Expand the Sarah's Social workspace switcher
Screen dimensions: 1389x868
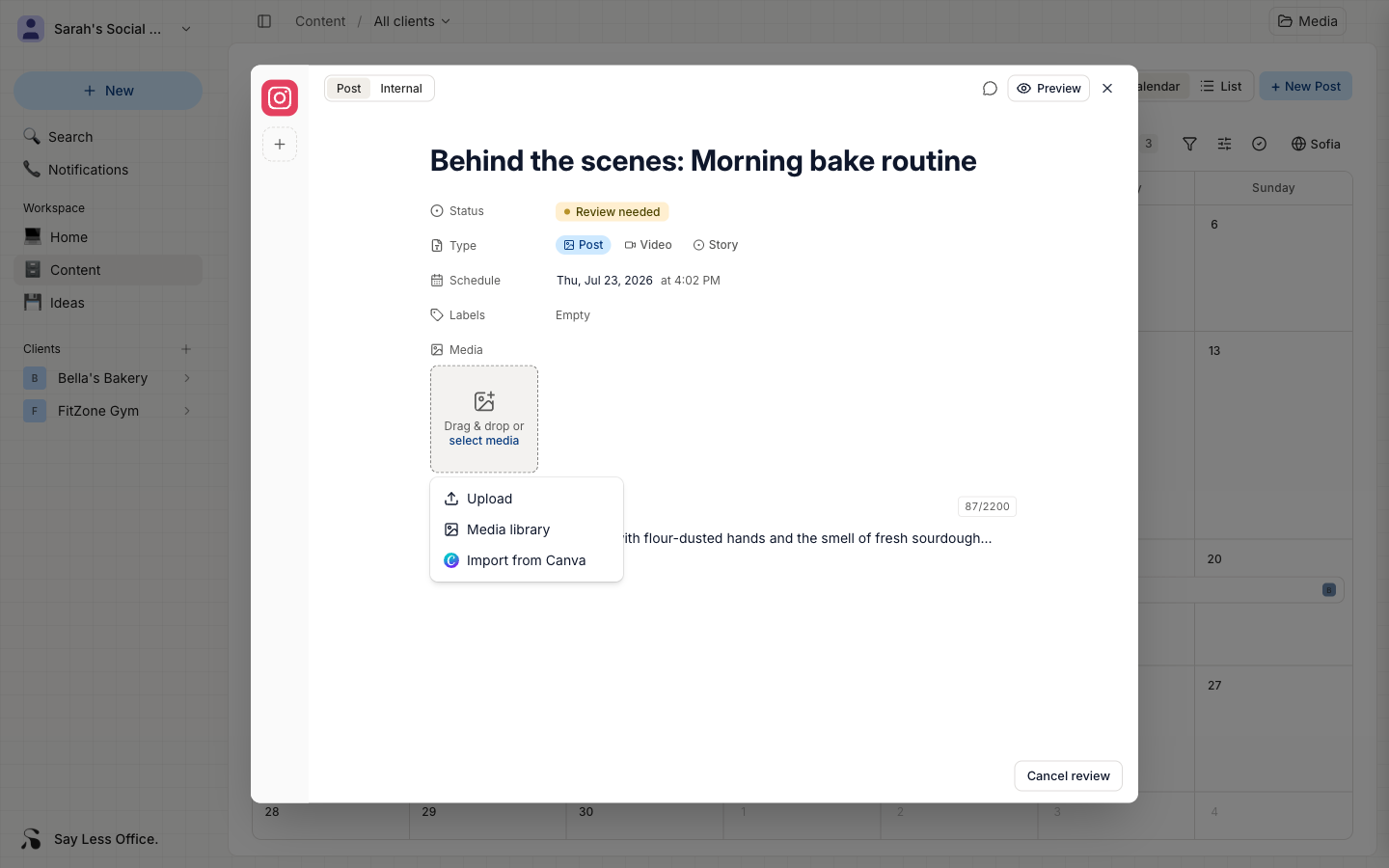point(108,29)
